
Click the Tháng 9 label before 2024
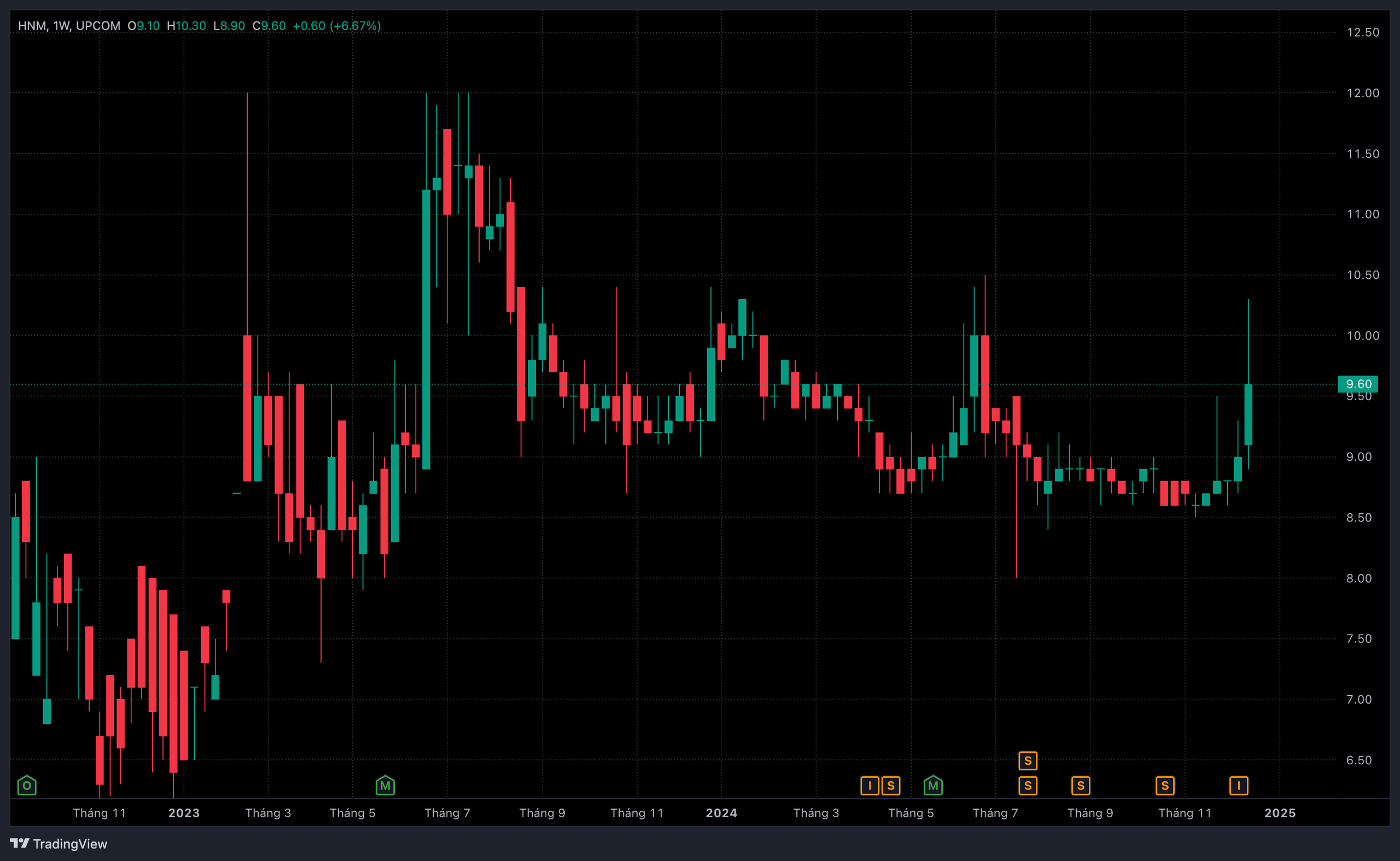[x=542, y=813]
